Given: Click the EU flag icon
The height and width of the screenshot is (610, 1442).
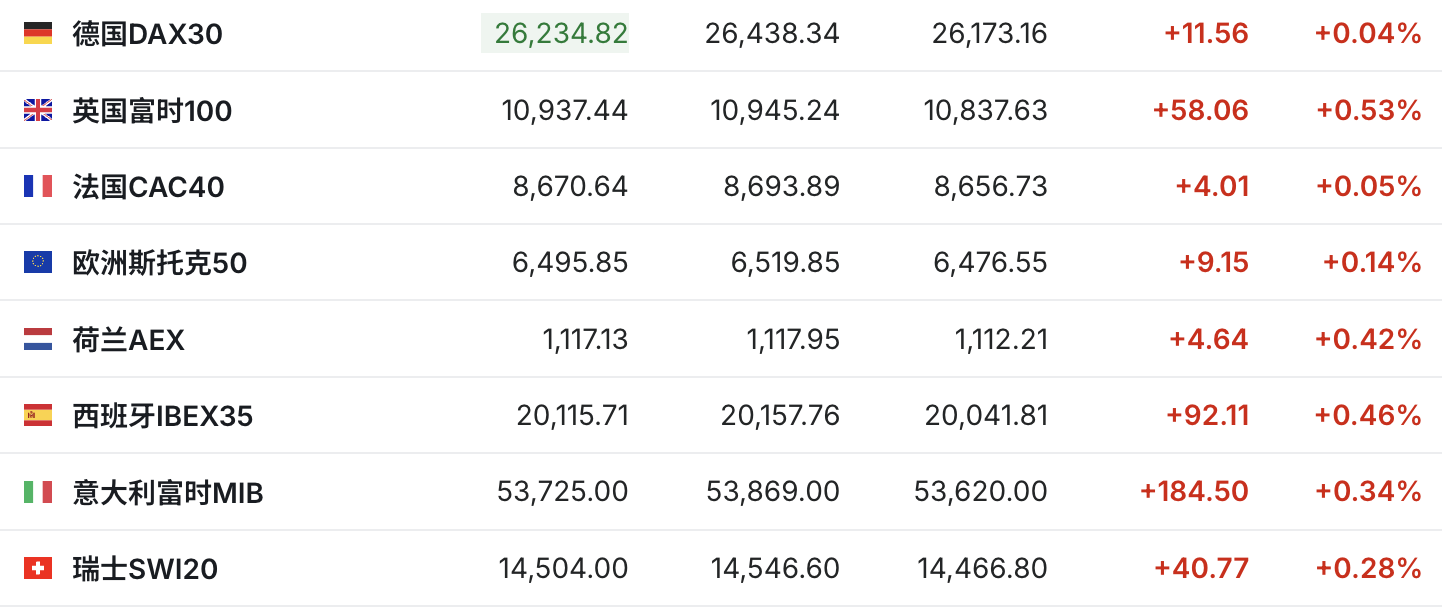Looking at the screenshot, I should coord(38,262).
